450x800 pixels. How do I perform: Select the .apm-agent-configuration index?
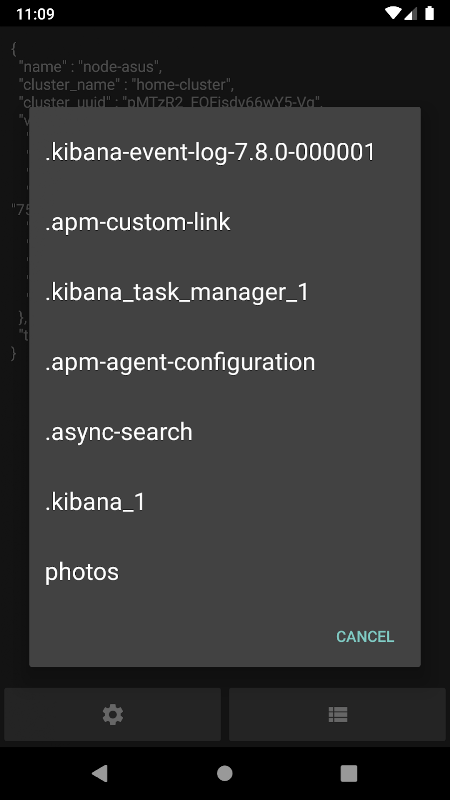click(x=224, y=362)
